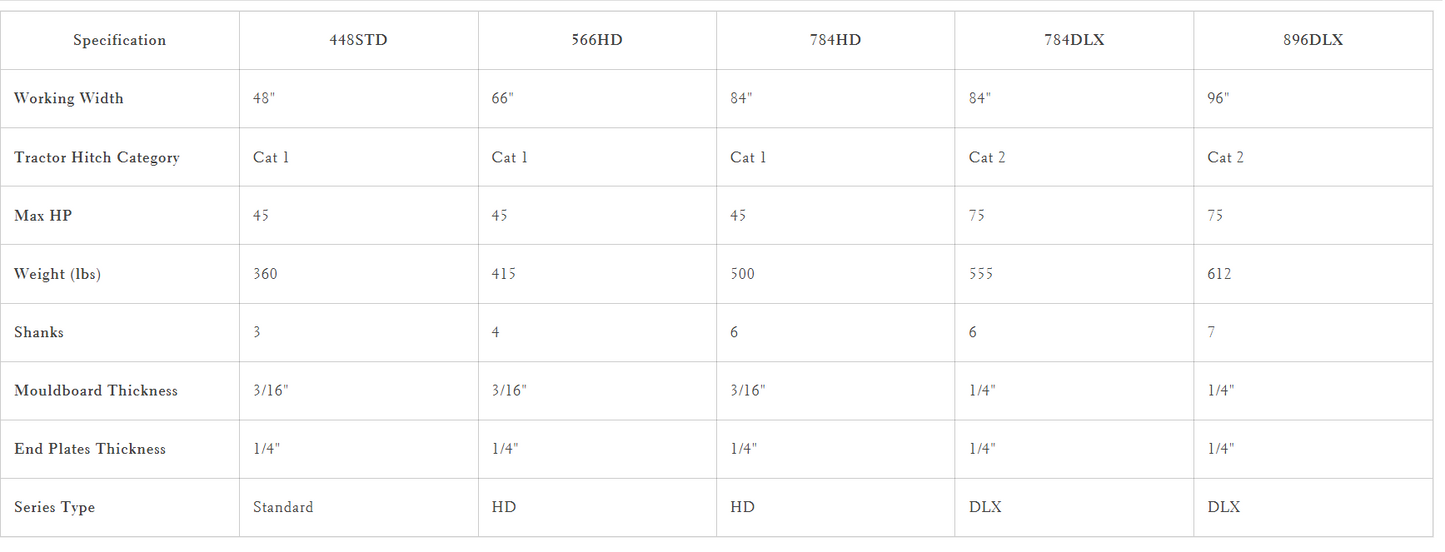1445x552 pixels.
Task: Select the 566HD column header
Action: 597,40
